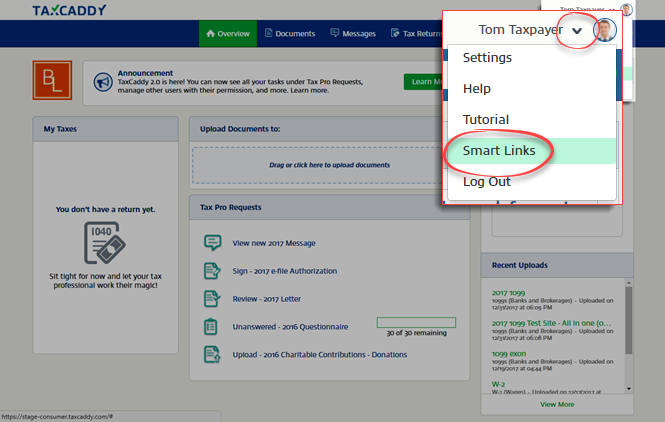Expand the Tom Taxpayer dropdown chevron

pos(576,31)
